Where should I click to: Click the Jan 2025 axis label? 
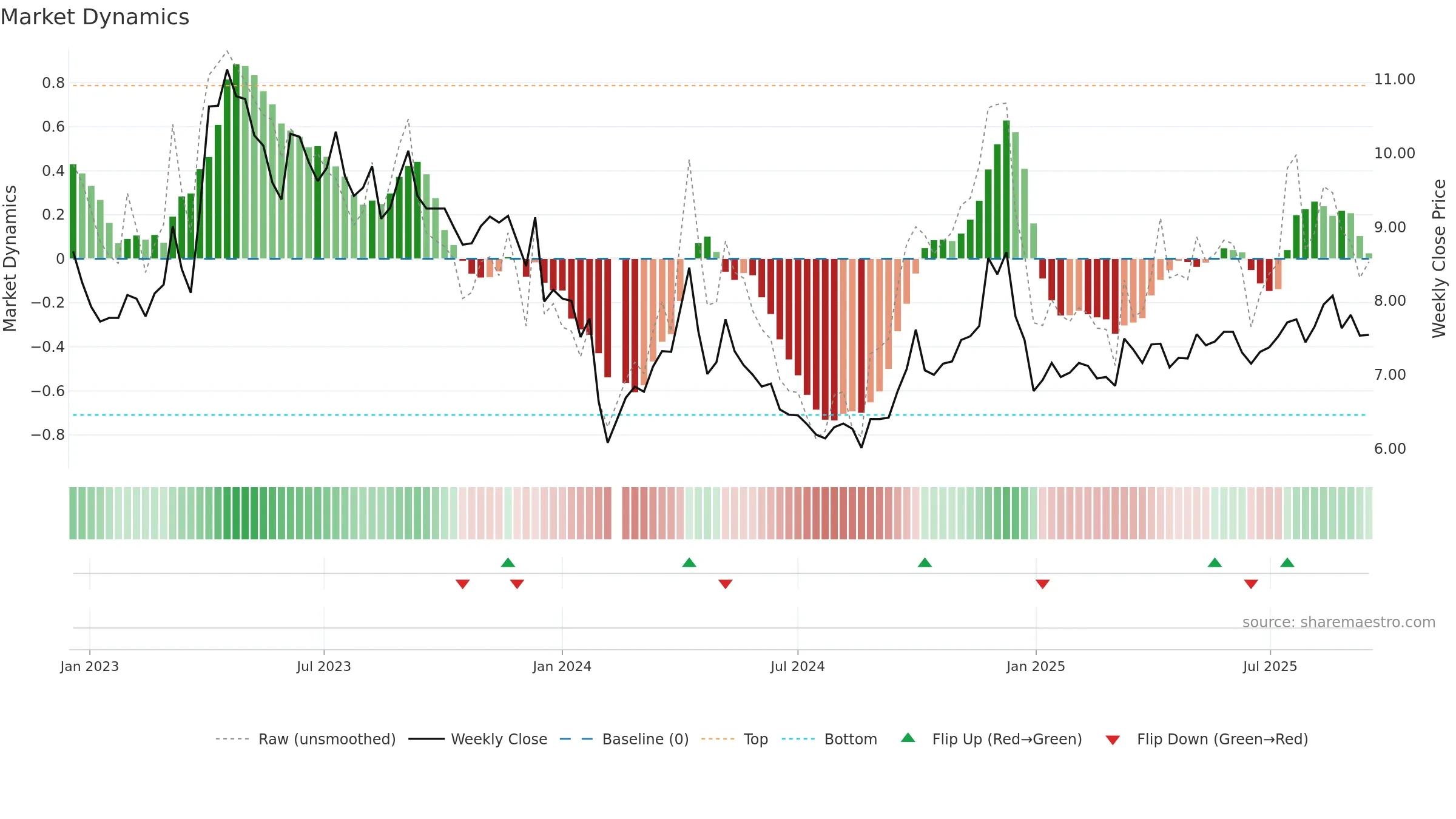[x=1036, y=666]
